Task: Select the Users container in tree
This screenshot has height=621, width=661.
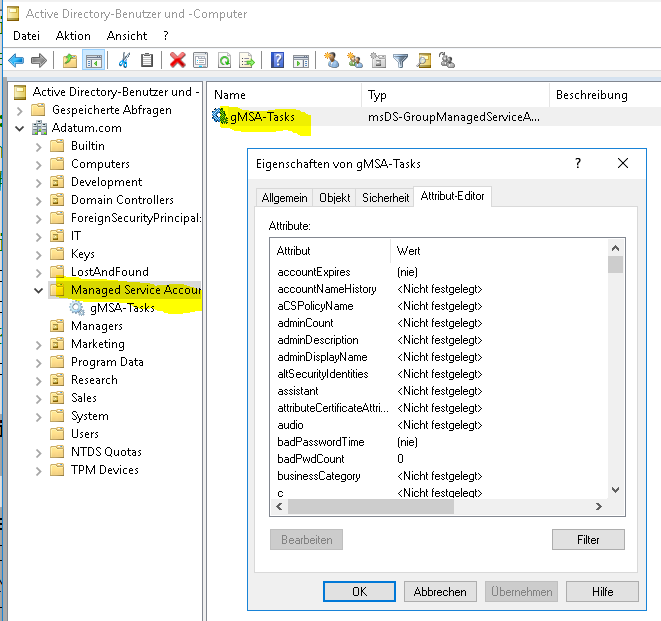Action: [84, 434]
